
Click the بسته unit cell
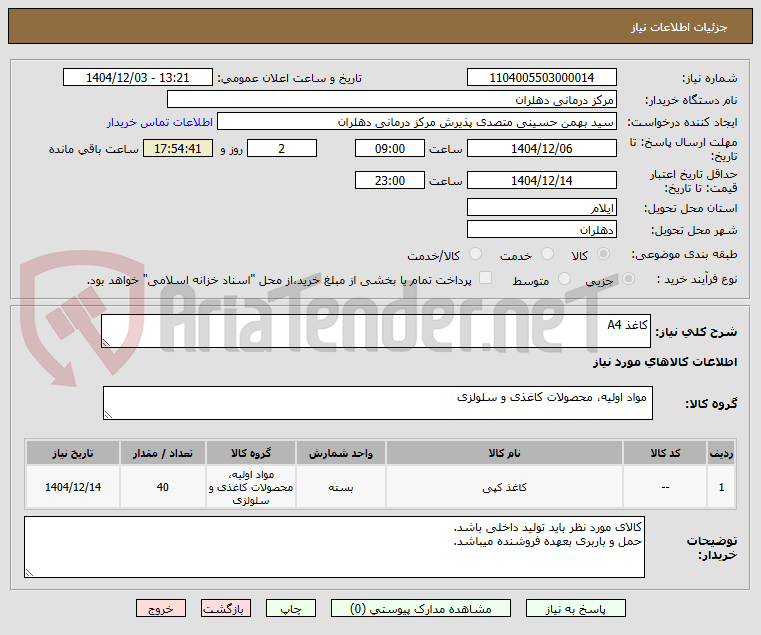[341, 487]
